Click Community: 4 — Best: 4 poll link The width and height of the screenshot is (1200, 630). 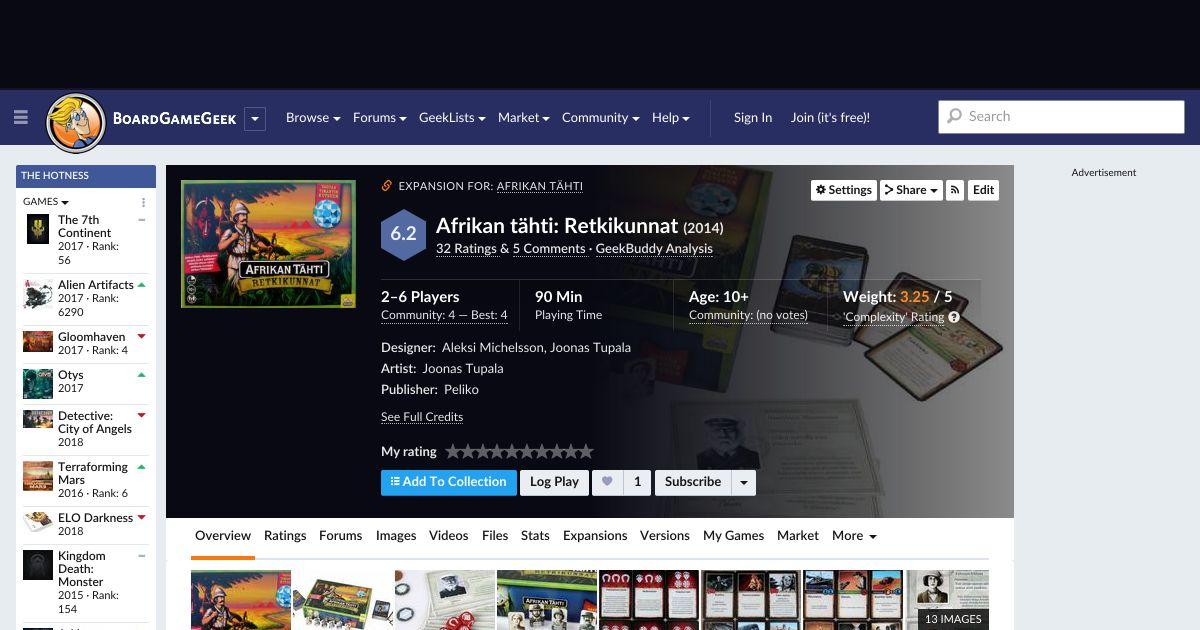click(444, 316)
